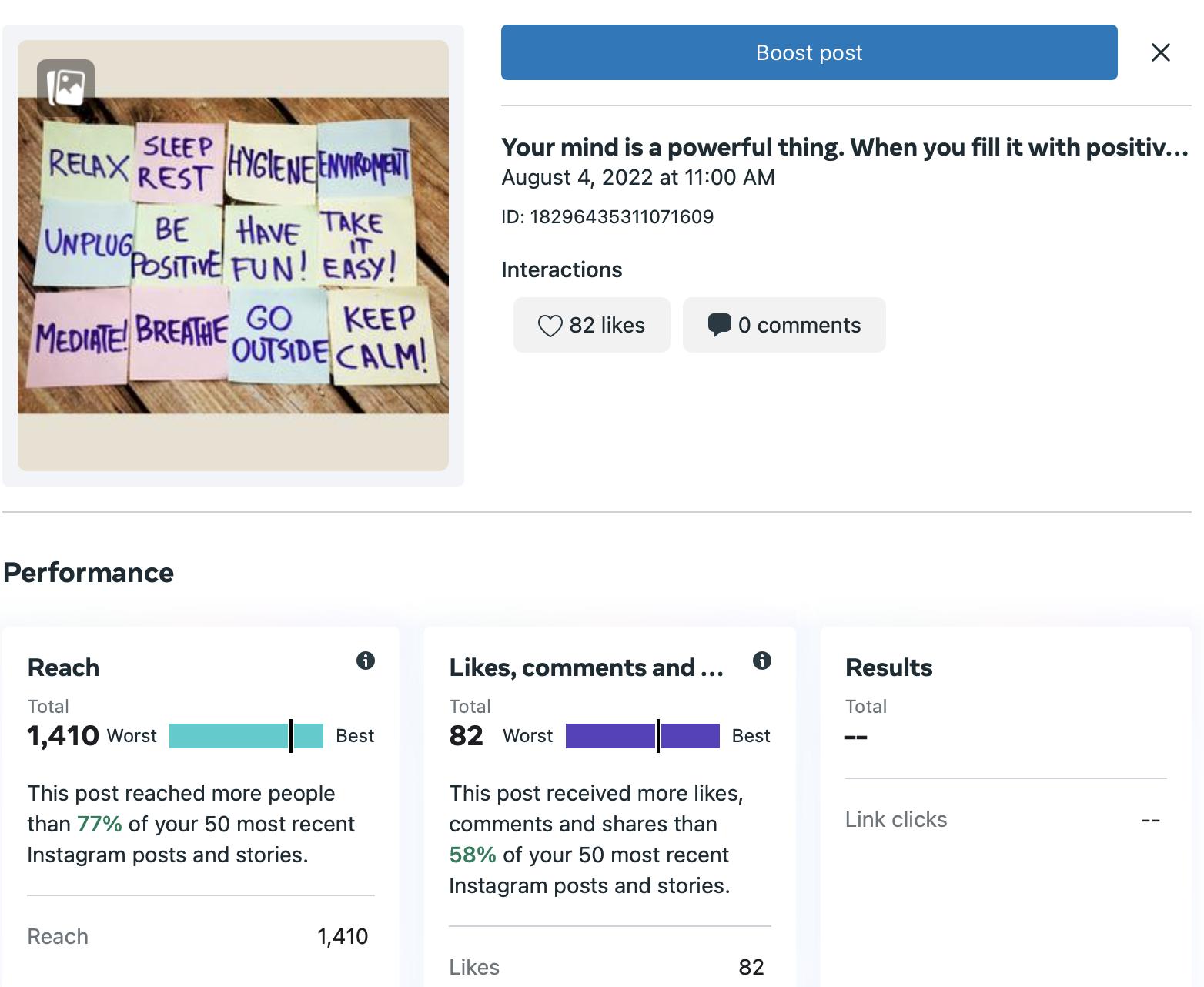Show info for Likes, comments card
1204x987 pixels.
coord(762,661)
